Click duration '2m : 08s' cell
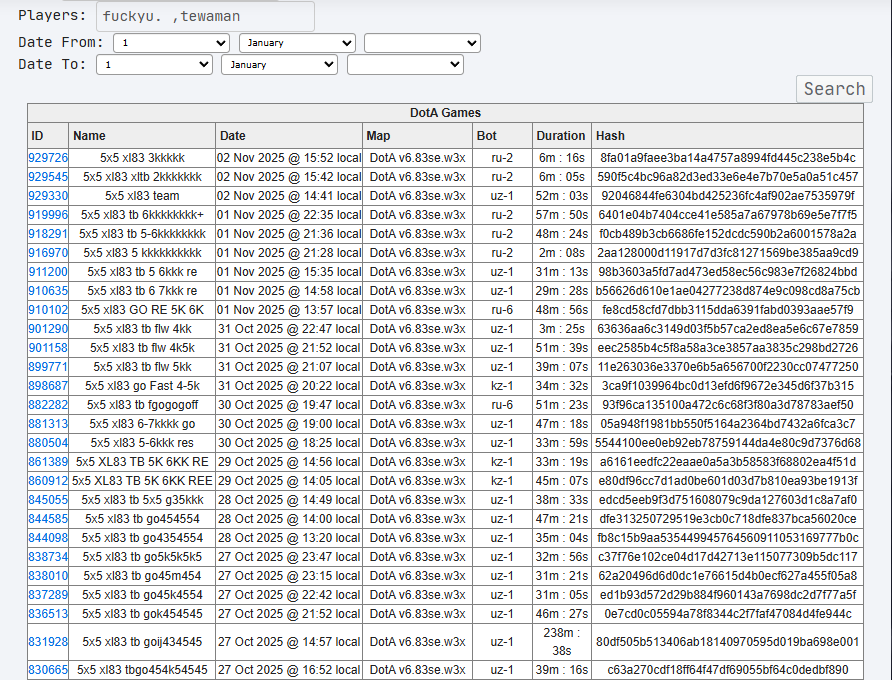The height and width of the screenshot is (680, 892). pyautogui.click(x=561, y=253)
